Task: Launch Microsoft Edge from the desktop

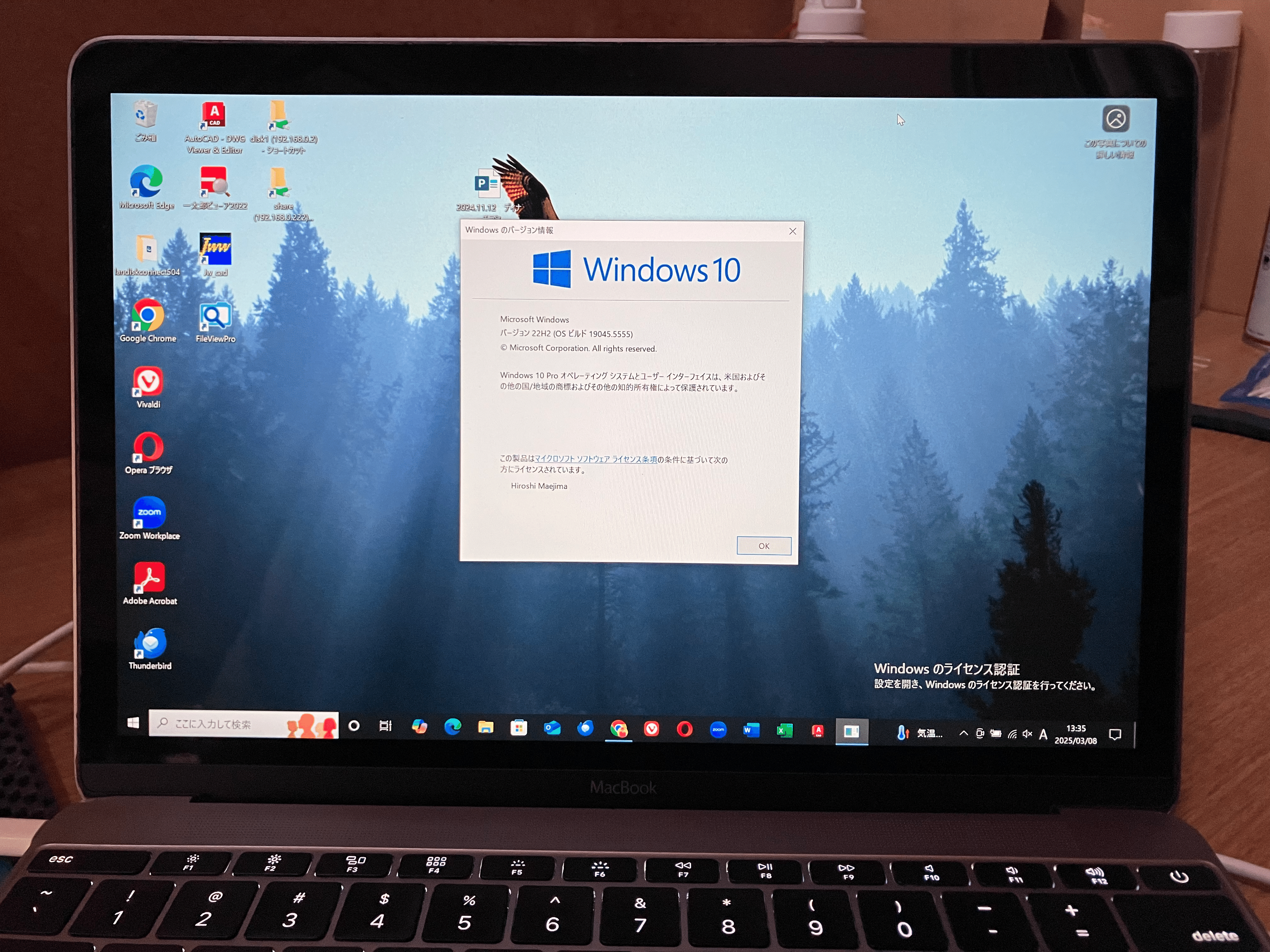Action: click(146, 187)
